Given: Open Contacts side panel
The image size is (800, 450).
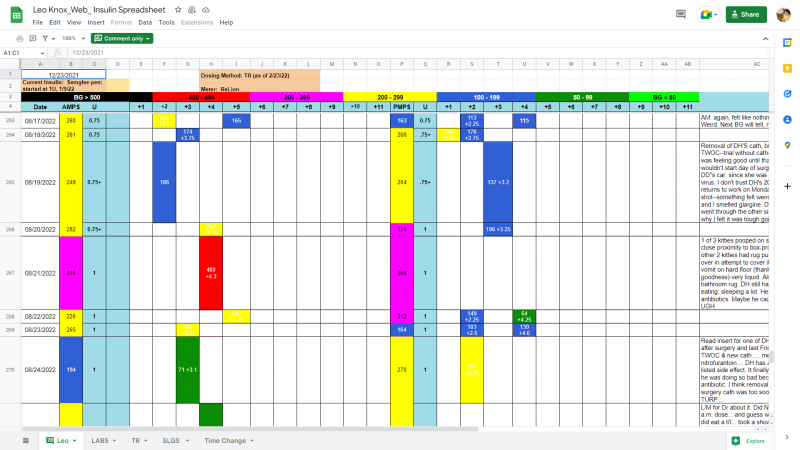Looking at the screenshot, I should (x=788, y=120).
